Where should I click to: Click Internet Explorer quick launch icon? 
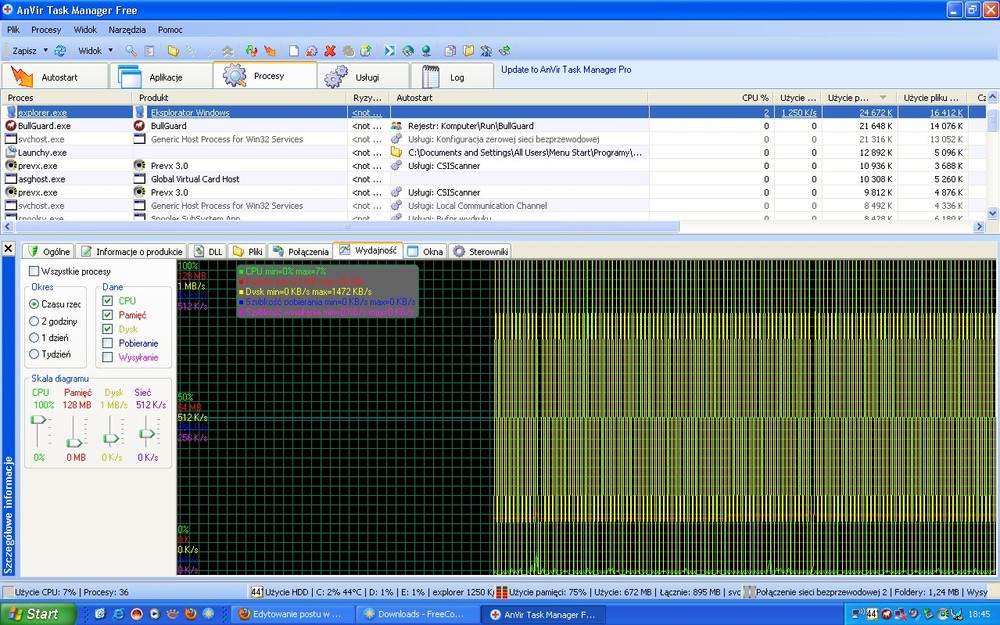coord(118,614)
